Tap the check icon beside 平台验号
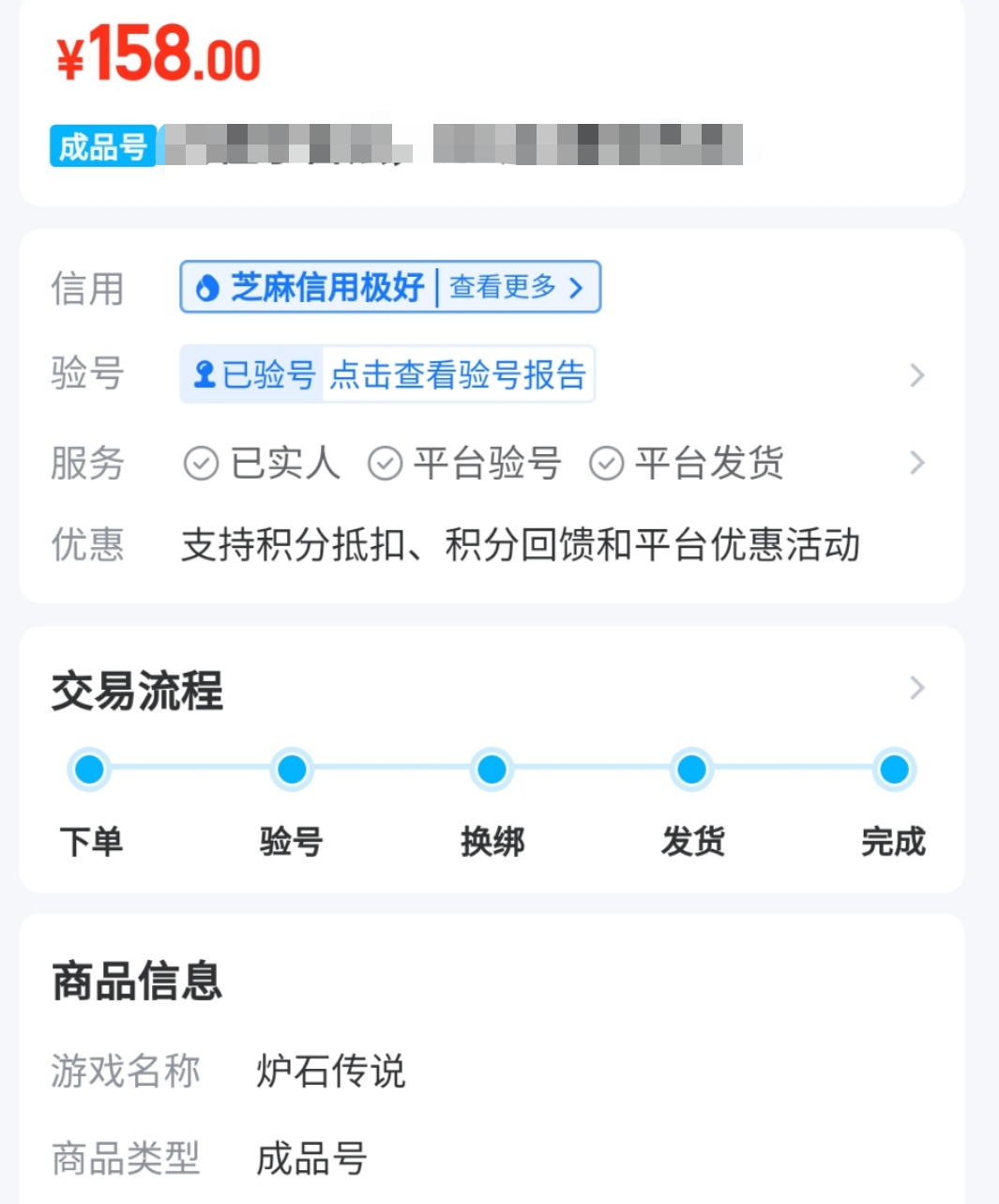This screenshot has height=1204, width=999. [x=385, y=463]
